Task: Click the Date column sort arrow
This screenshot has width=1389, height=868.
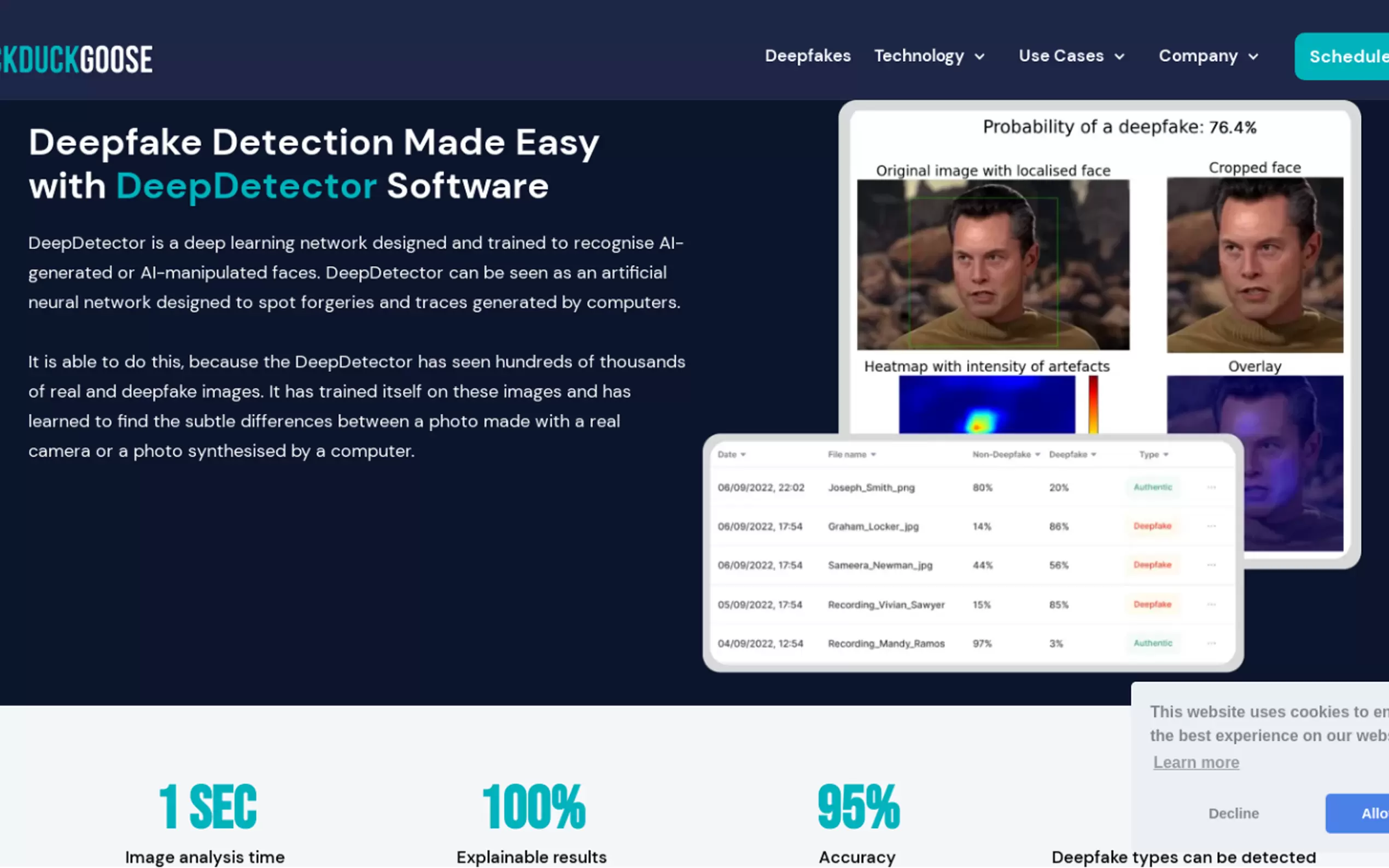Action: (743, 455)
